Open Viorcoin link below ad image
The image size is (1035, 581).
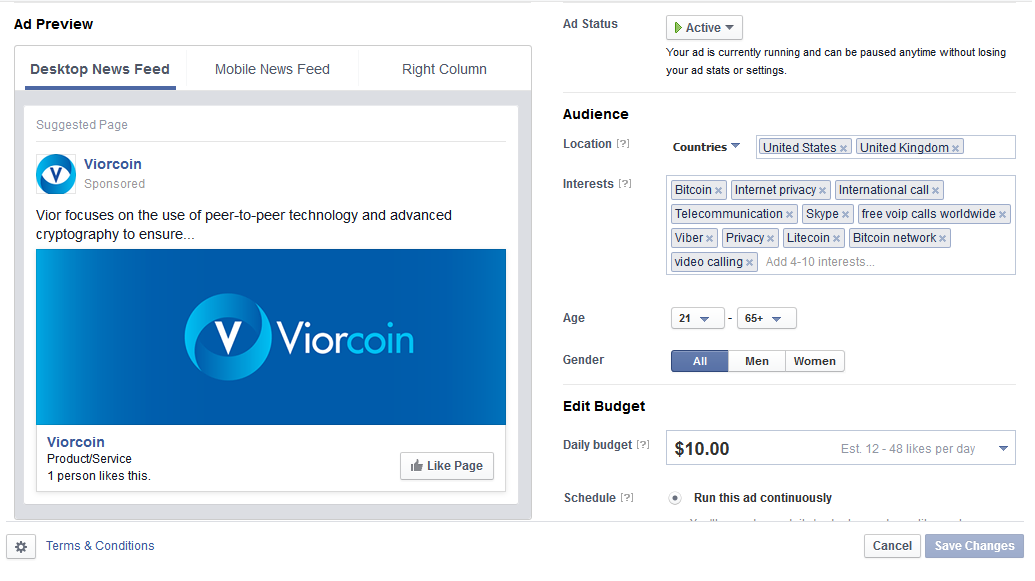click(x=76, y=442)
